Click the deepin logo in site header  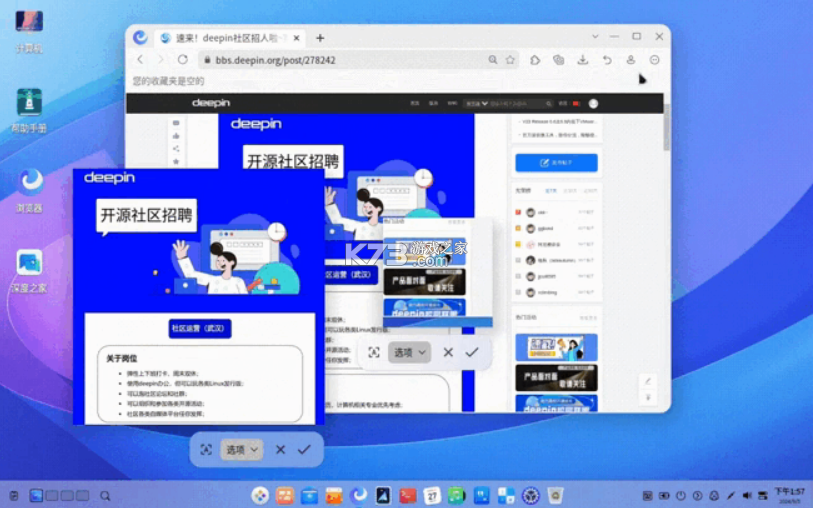coord(211,103)
